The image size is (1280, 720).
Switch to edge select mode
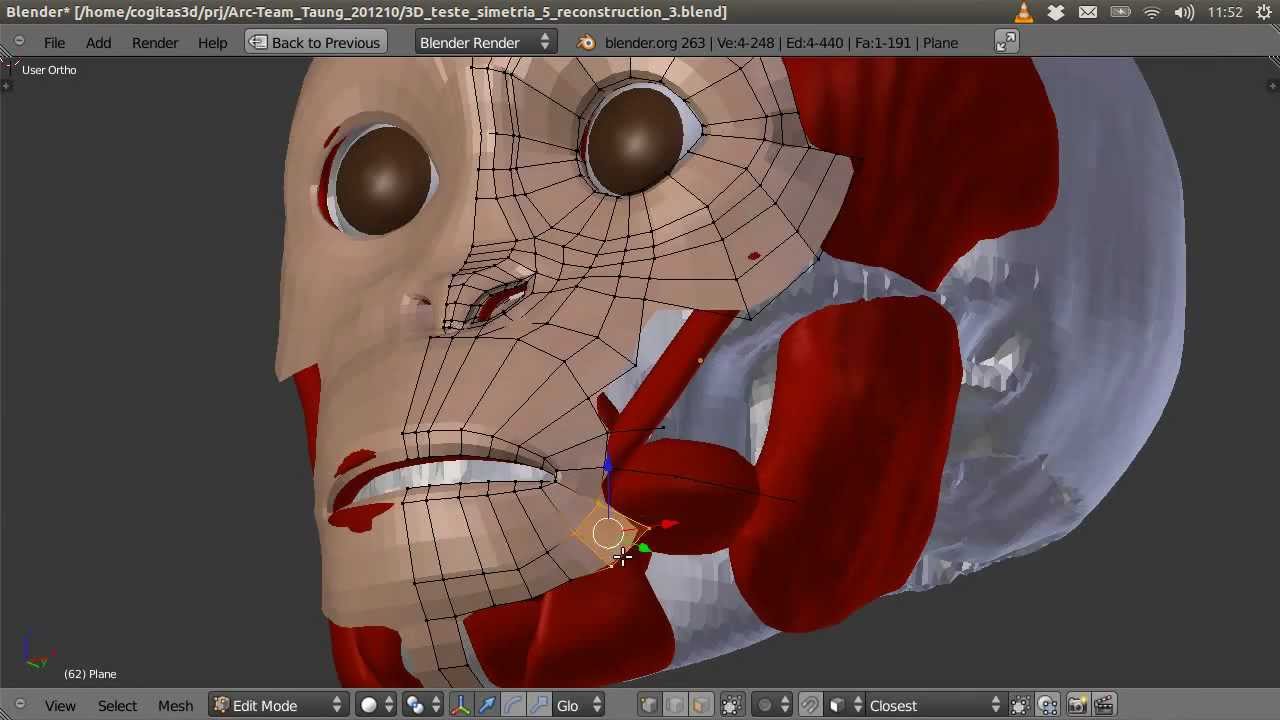pyautogui.click(x=675, y=705)
